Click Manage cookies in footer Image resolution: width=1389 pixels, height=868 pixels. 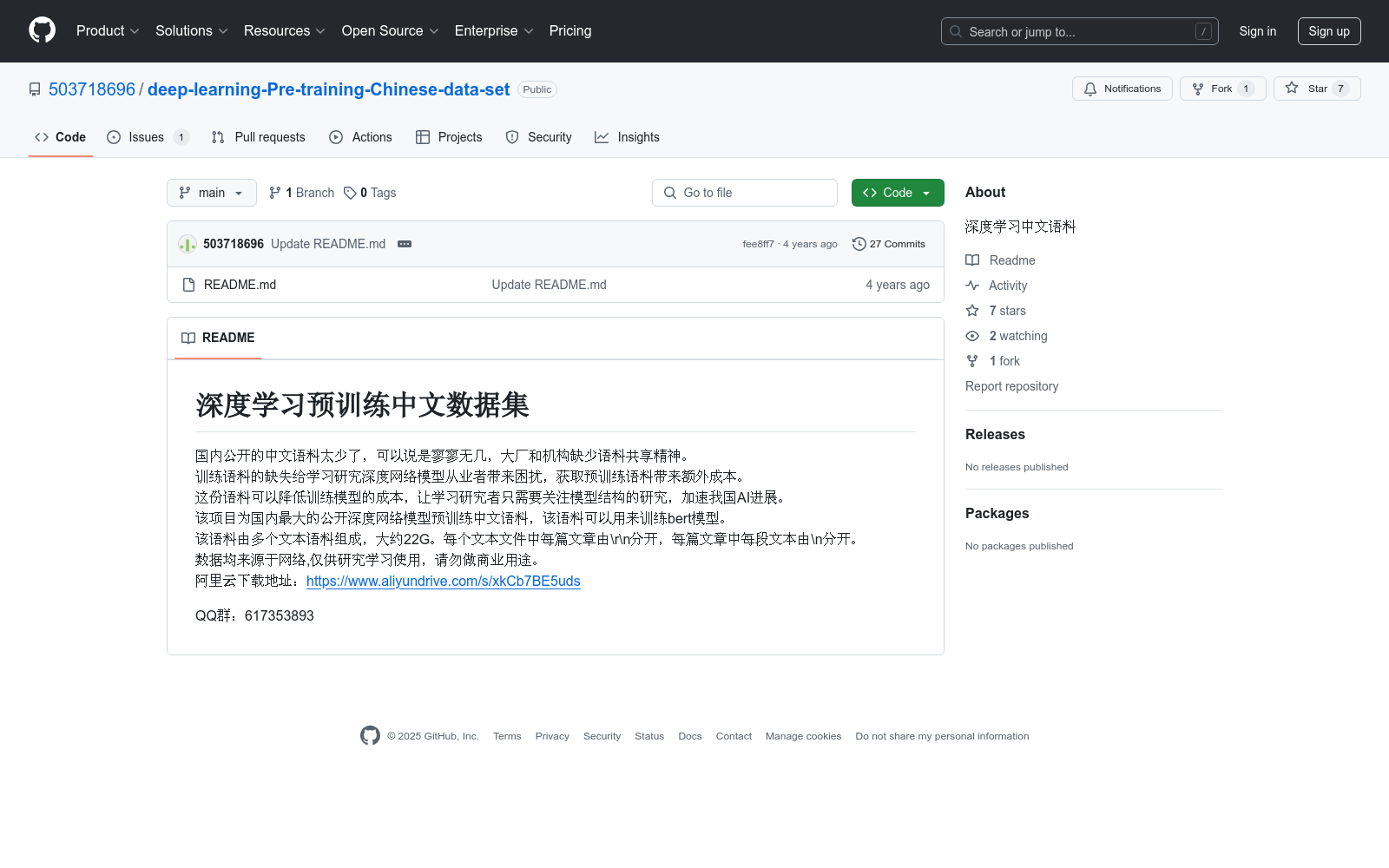point(803,736)
